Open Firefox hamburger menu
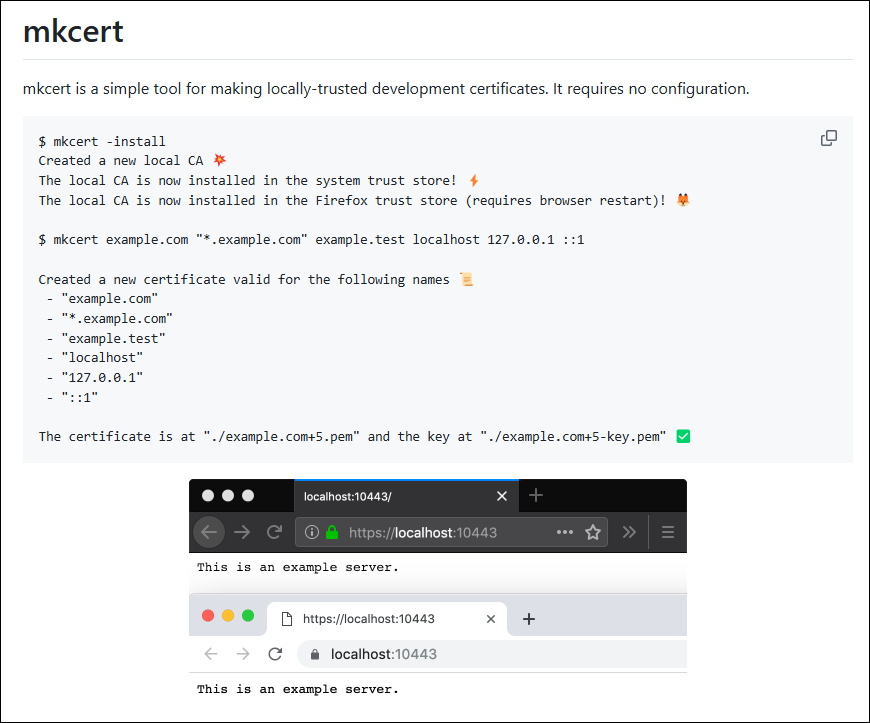The height and width of the screenshot is (723, 870). (x=668, y=532)
